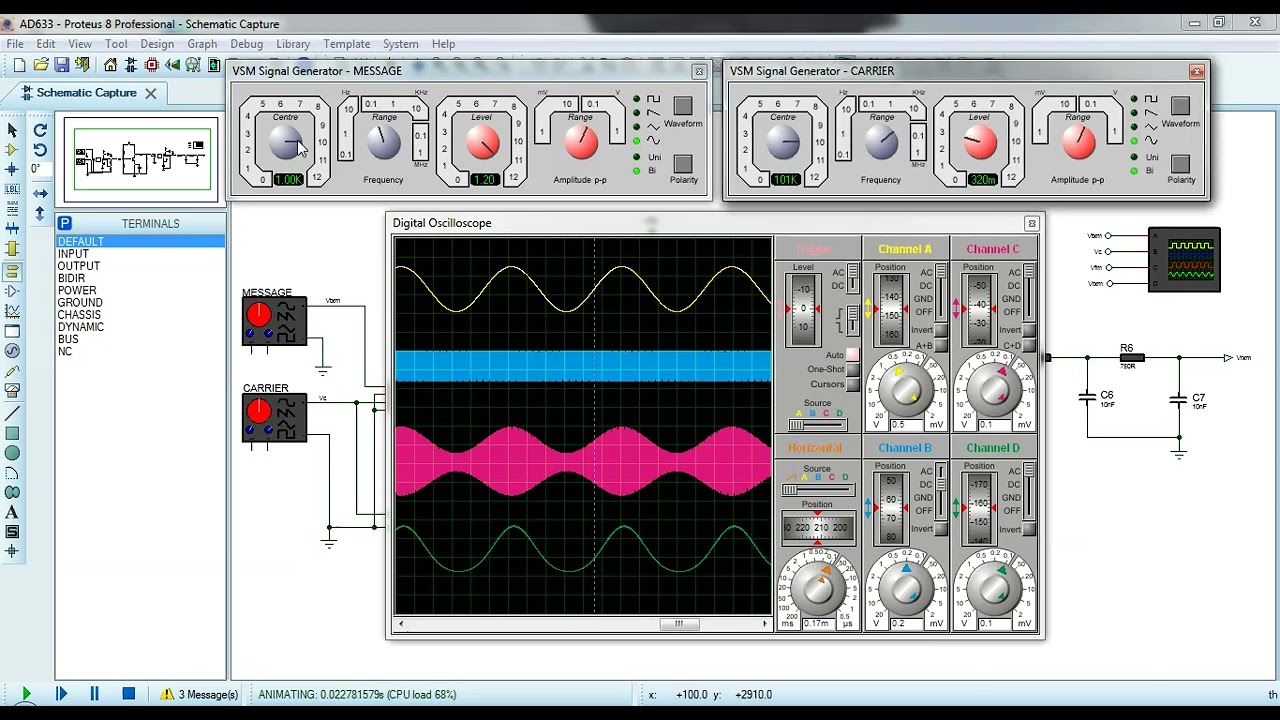Screen dimensions: 1280x720
Task: Toggle MESSAGE generator Polarity button
Action: 683,163
